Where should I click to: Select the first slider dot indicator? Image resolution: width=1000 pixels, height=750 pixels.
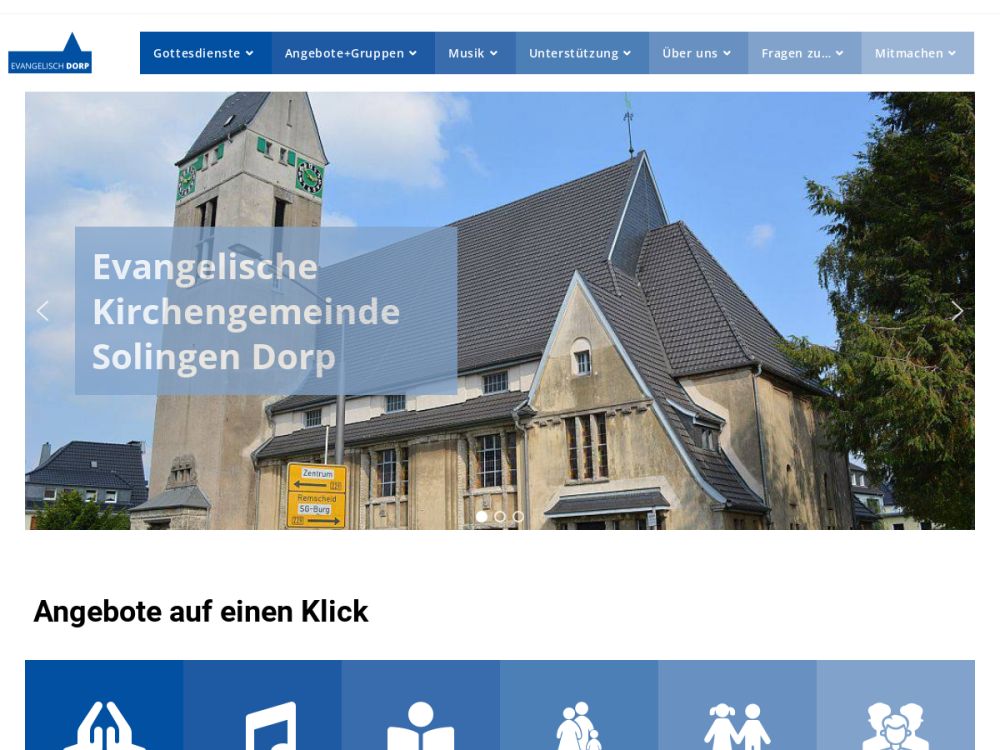coord(482,517)
